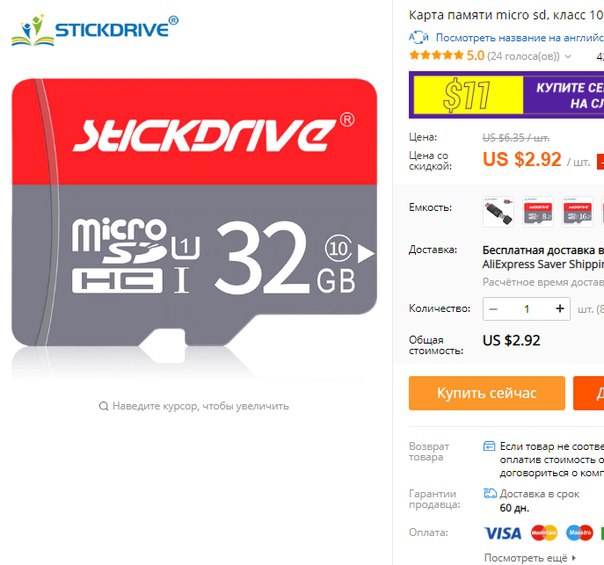Click the 'Купить сейчас' button
Image resolution: width=604 pixels, height=565 pixels.
click(487, 393)
